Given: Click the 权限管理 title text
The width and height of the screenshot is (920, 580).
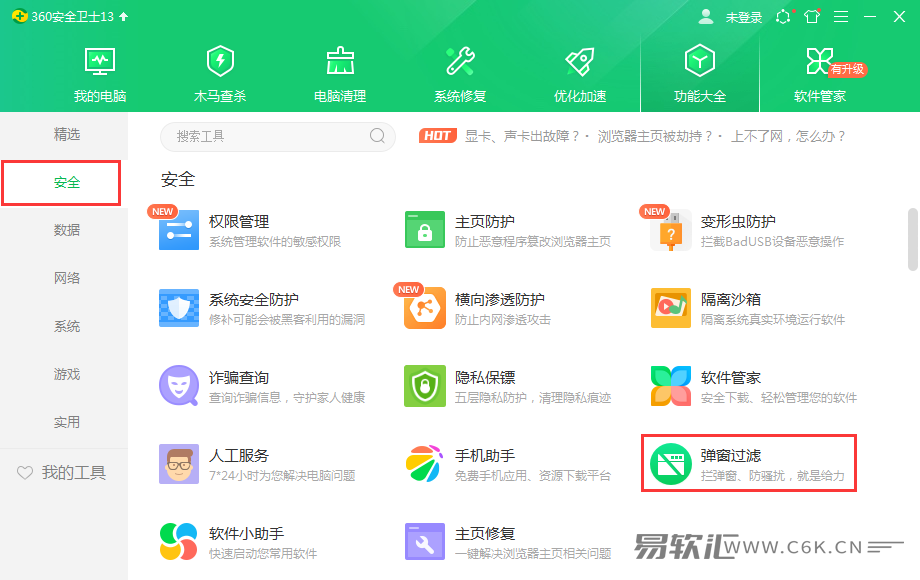Looking at the screenshot, I should [x=239, y=222].
